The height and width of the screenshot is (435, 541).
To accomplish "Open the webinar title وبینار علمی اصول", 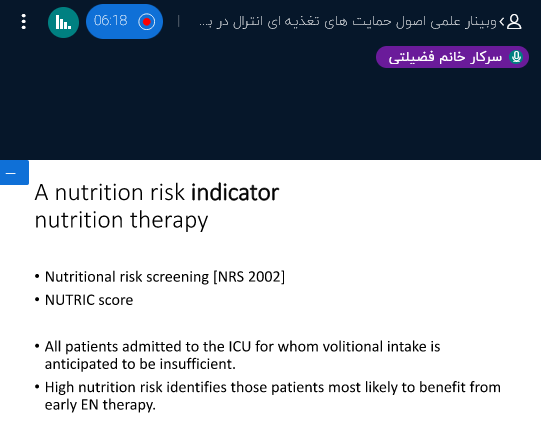I will (348, 22).
